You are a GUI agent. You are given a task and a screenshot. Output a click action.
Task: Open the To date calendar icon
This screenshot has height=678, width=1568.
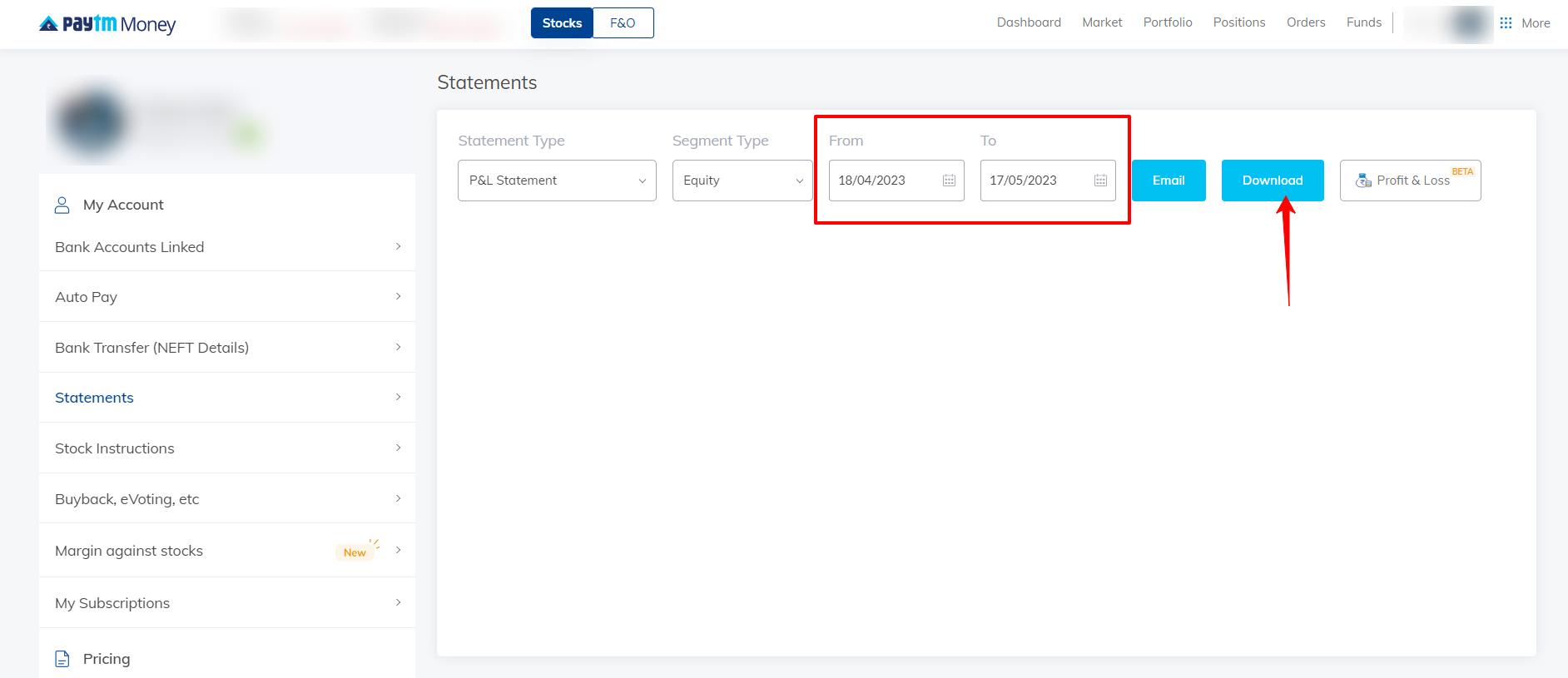[x=1100, y=181]
